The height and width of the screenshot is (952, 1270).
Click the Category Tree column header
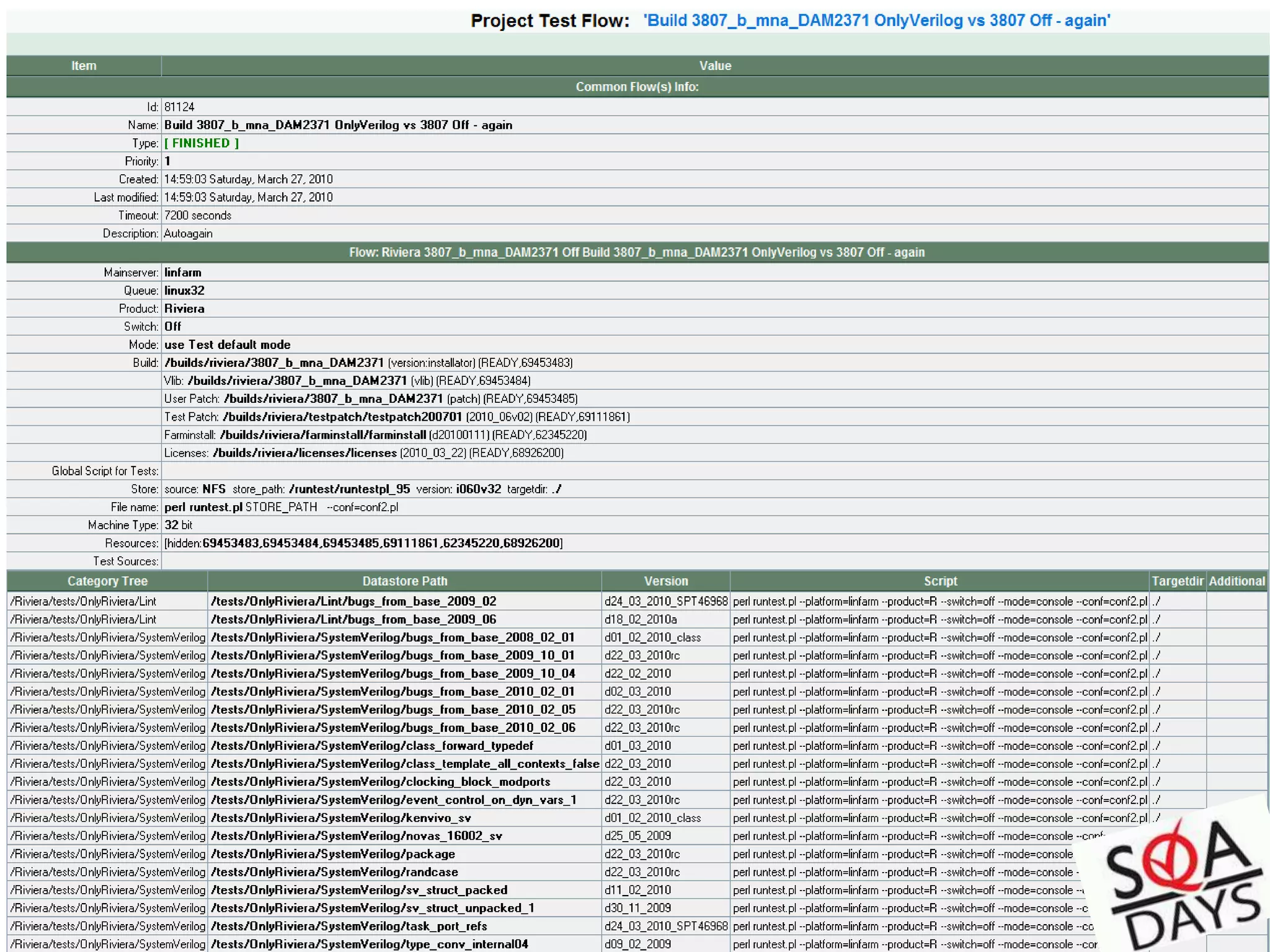point(107,581)
